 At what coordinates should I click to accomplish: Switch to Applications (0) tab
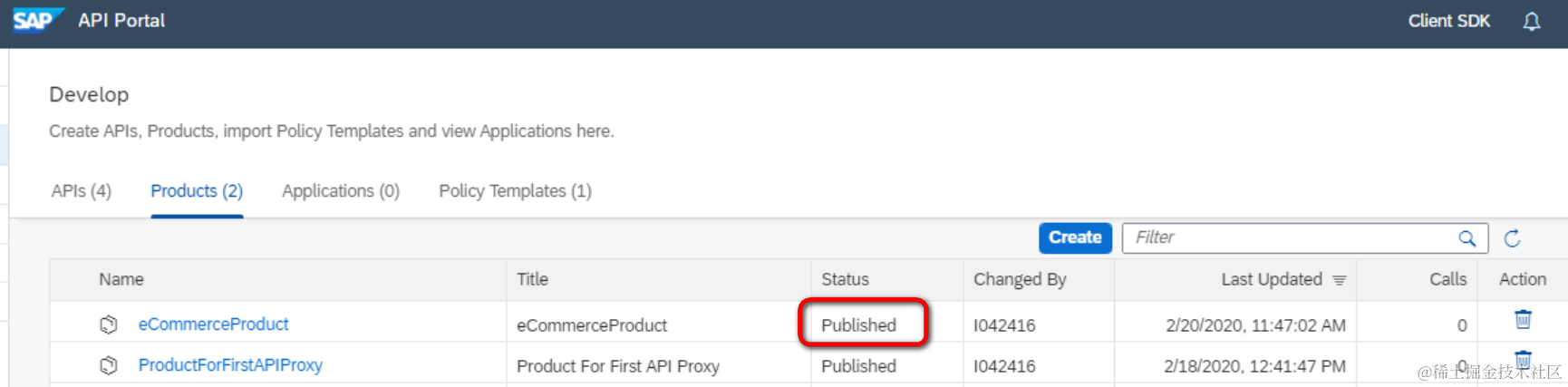point(341,191)
